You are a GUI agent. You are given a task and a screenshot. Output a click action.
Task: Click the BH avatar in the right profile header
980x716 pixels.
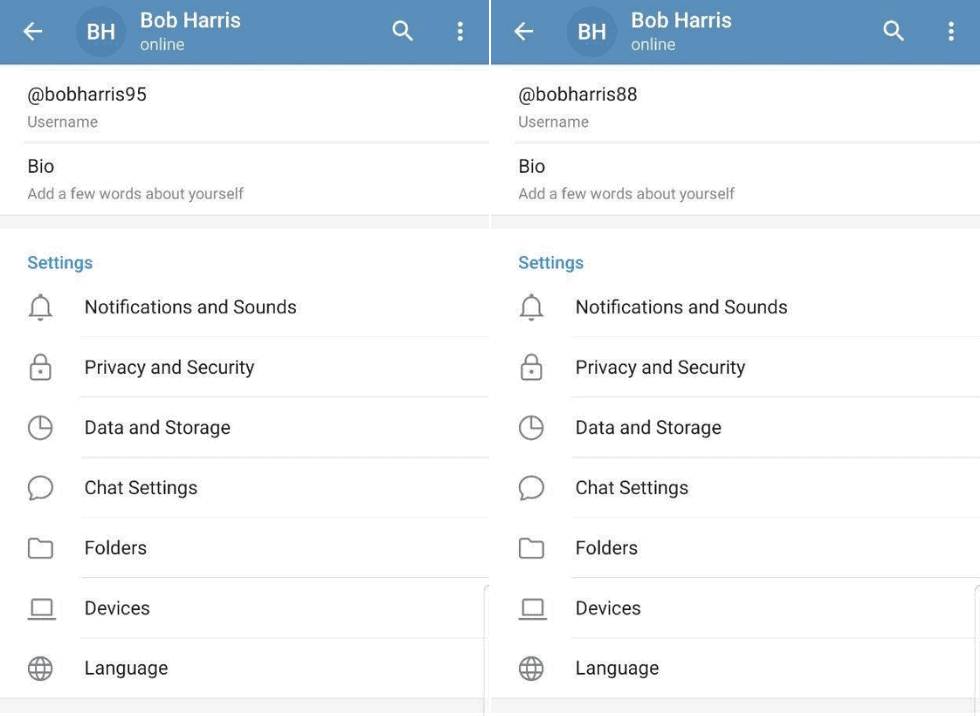[592, 32]
